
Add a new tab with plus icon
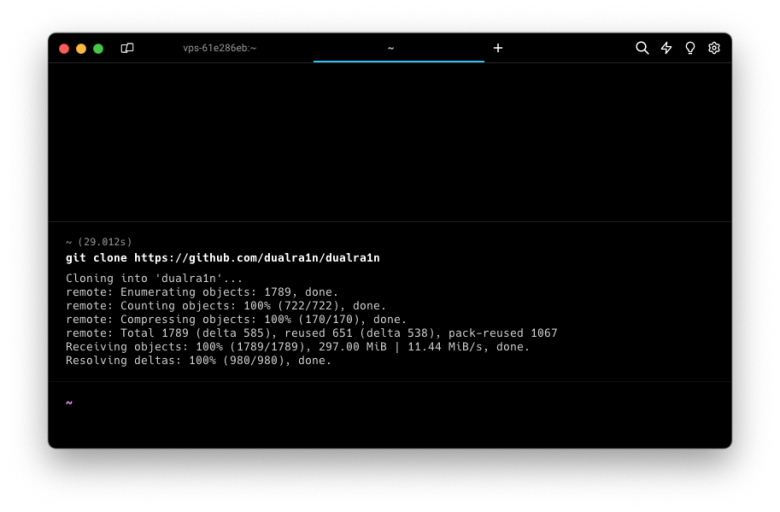pyautogui.click(x=498, y=48)
